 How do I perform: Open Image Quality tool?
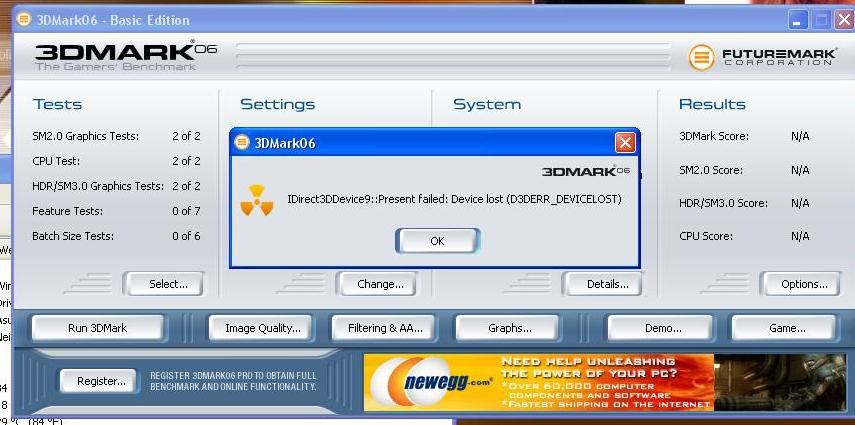(263, 328)
